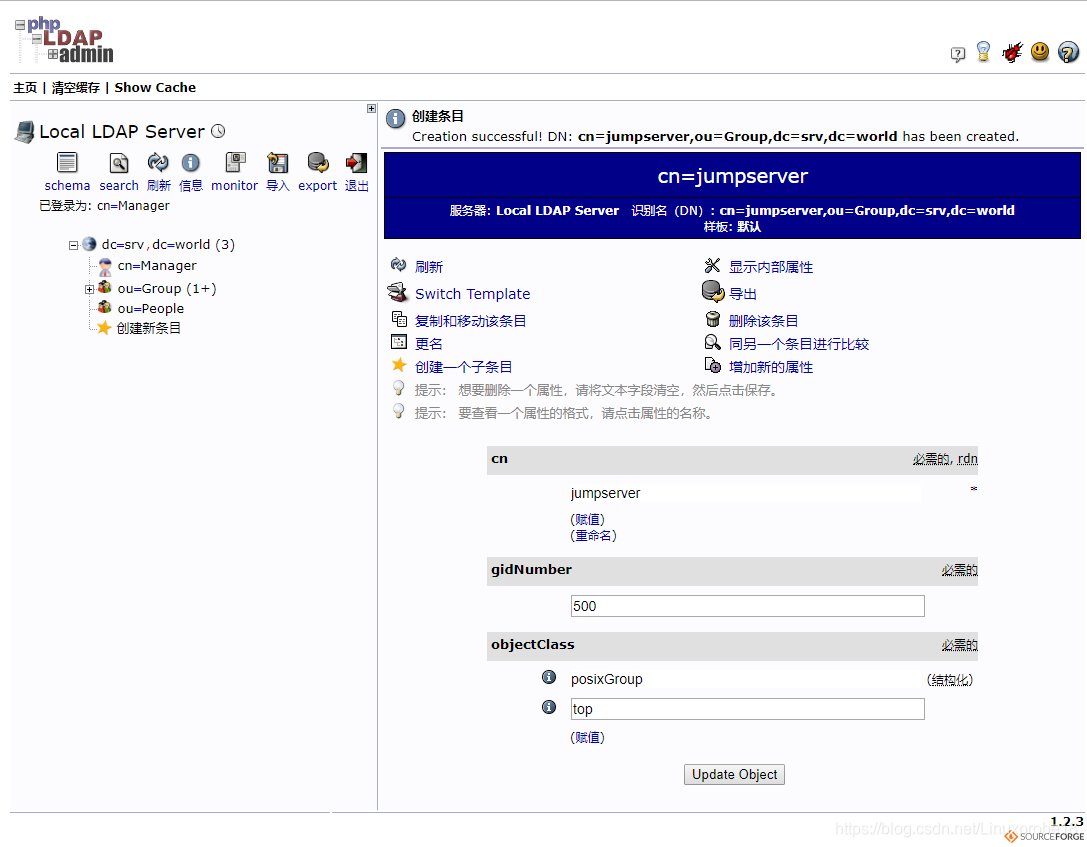Click the info icon next to top
Viewport: 1087px width, 847px height.
click(x=548, y=707)
